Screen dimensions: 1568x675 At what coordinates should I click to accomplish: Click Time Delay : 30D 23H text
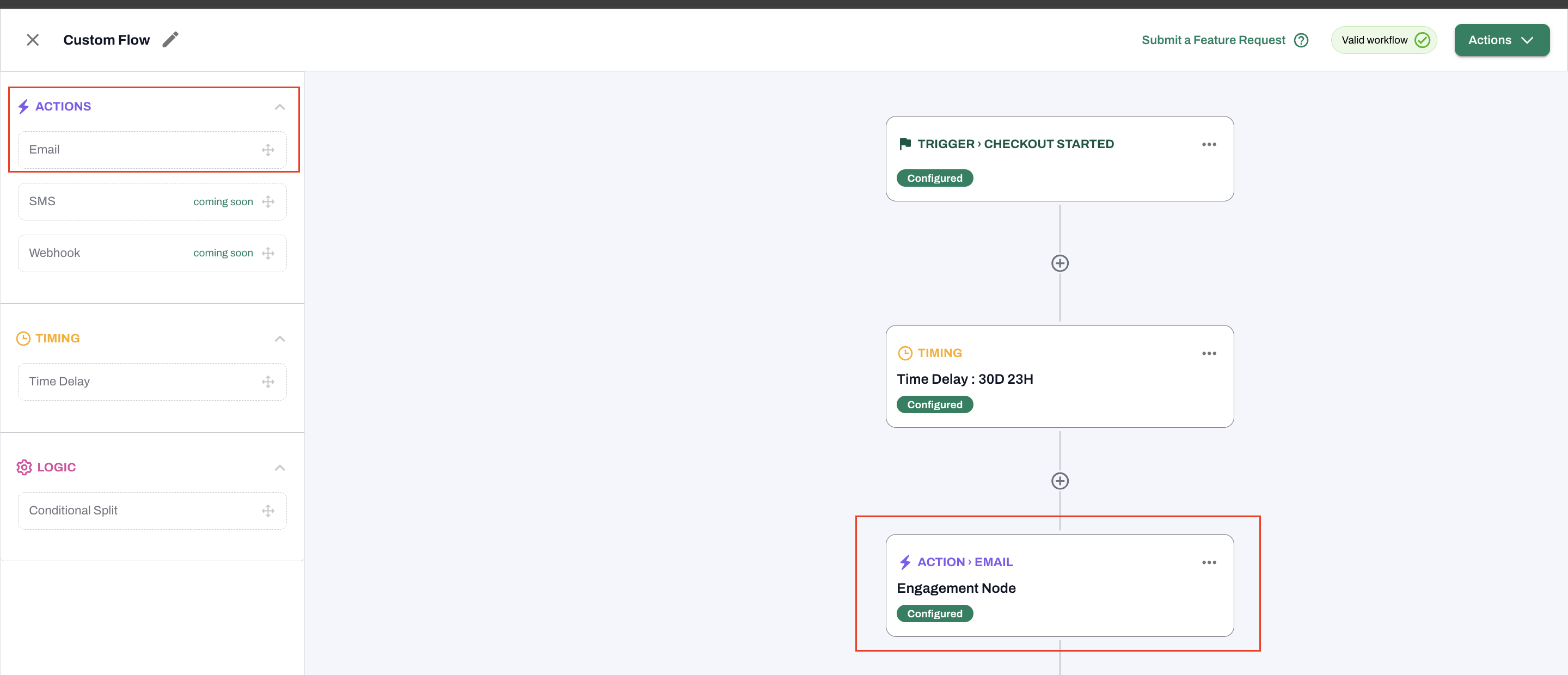tap(965, 379)
